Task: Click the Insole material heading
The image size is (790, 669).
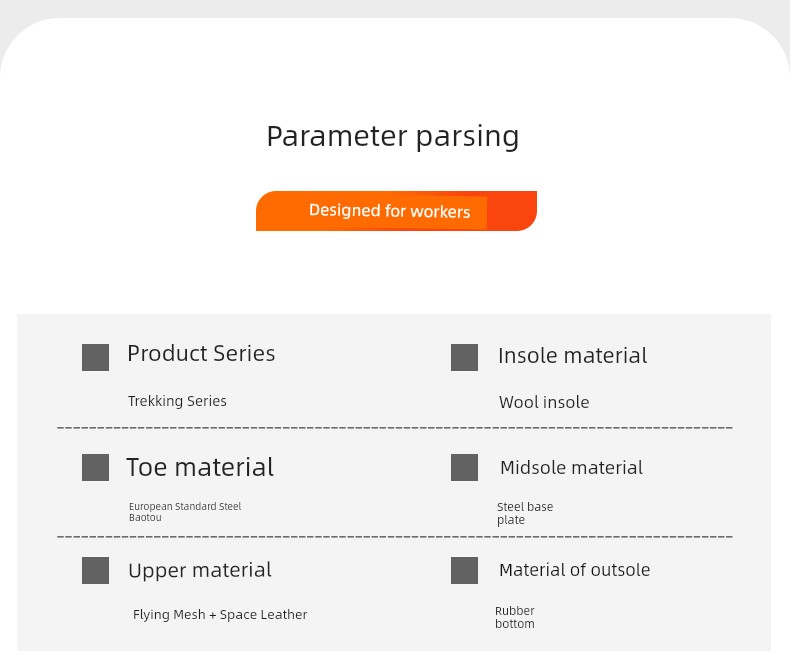Action: click(572, 356)
